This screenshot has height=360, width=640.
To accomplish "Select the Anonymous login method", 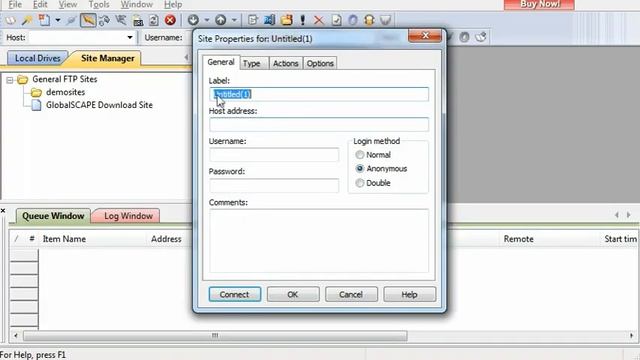I will click(x=360, y=169).
